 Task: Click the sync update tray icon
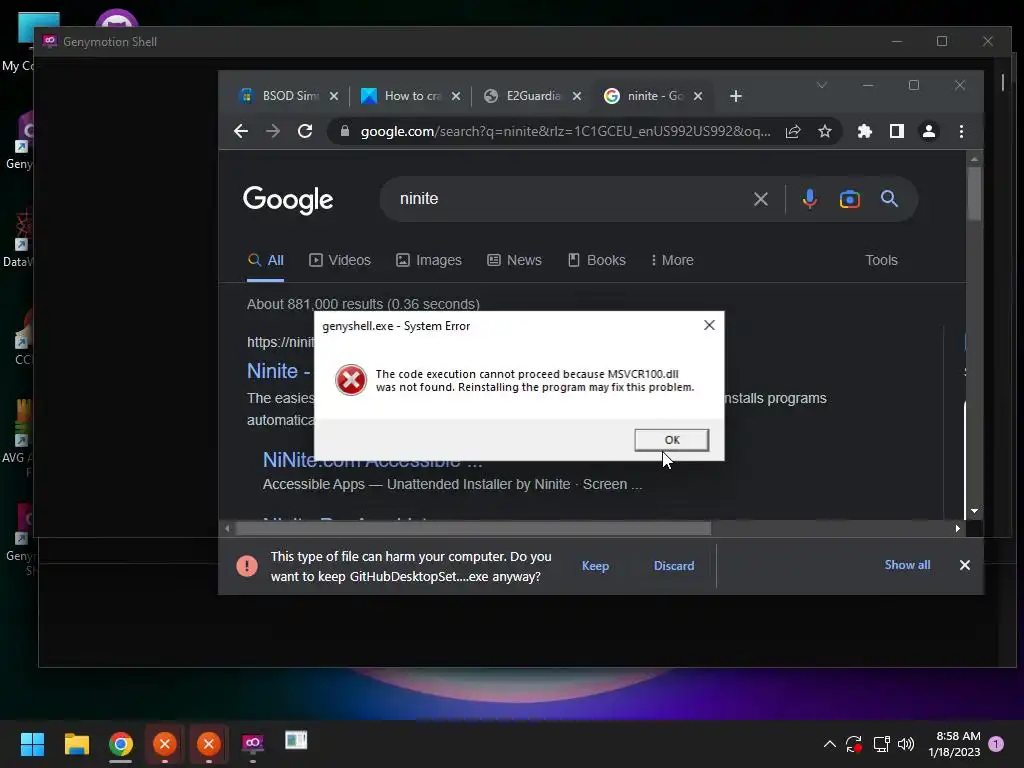click(x=854, y=744)
